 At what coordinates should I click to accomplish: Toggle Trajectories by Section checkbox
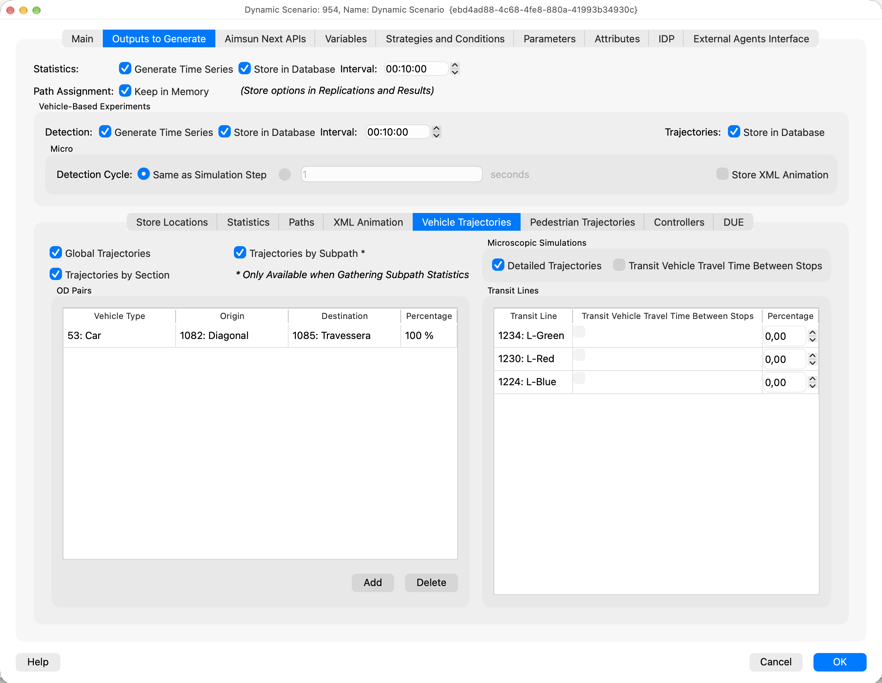[x=56, y=274]
